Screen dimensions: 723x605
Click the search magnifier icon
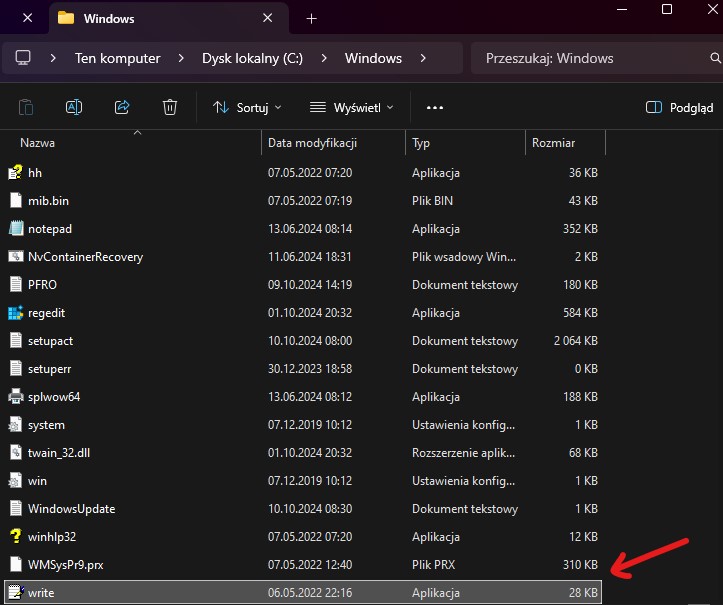tap(715, 58)
